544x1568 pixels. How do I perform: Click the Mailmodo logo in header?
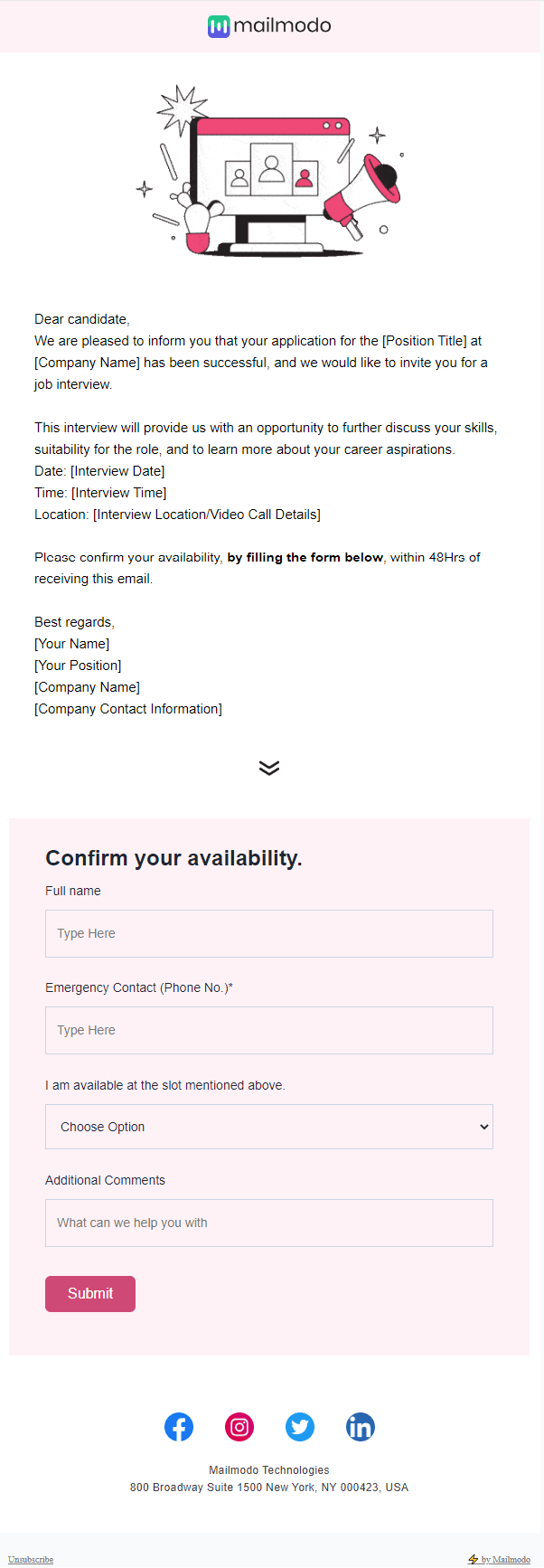click(x=269, y=26)
